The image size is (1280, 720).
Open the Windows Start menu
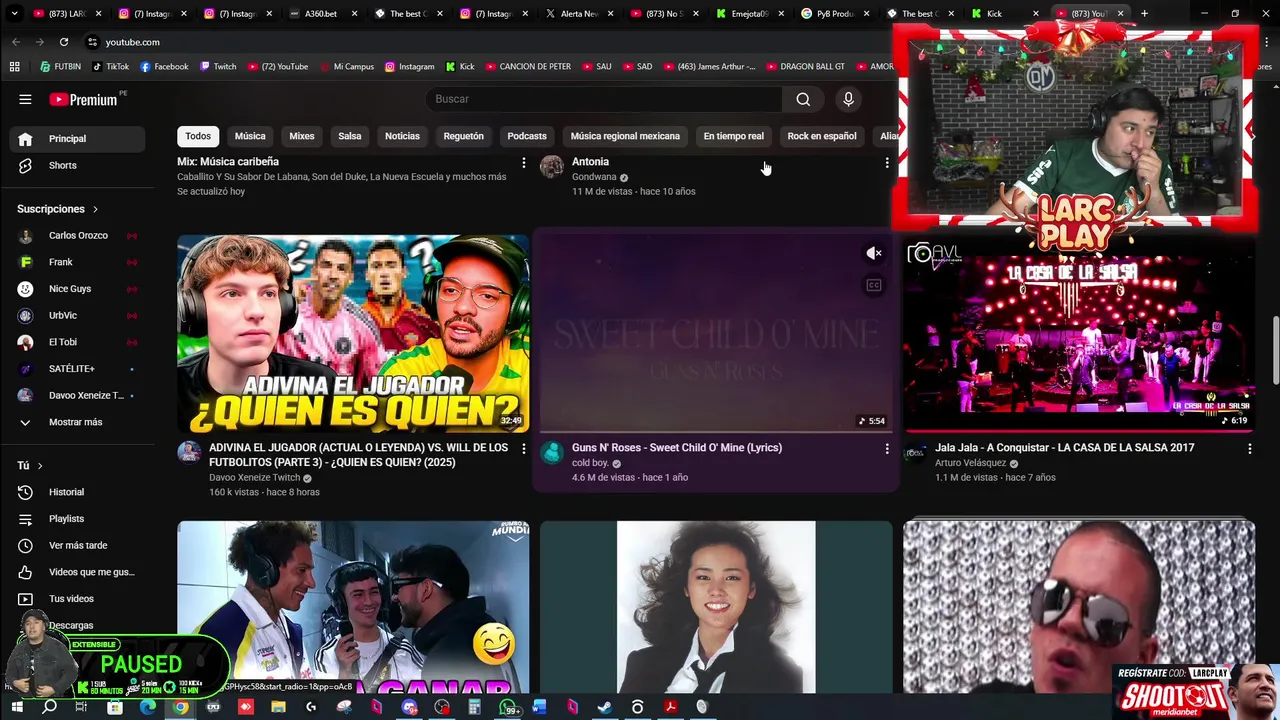coord(17,708)
